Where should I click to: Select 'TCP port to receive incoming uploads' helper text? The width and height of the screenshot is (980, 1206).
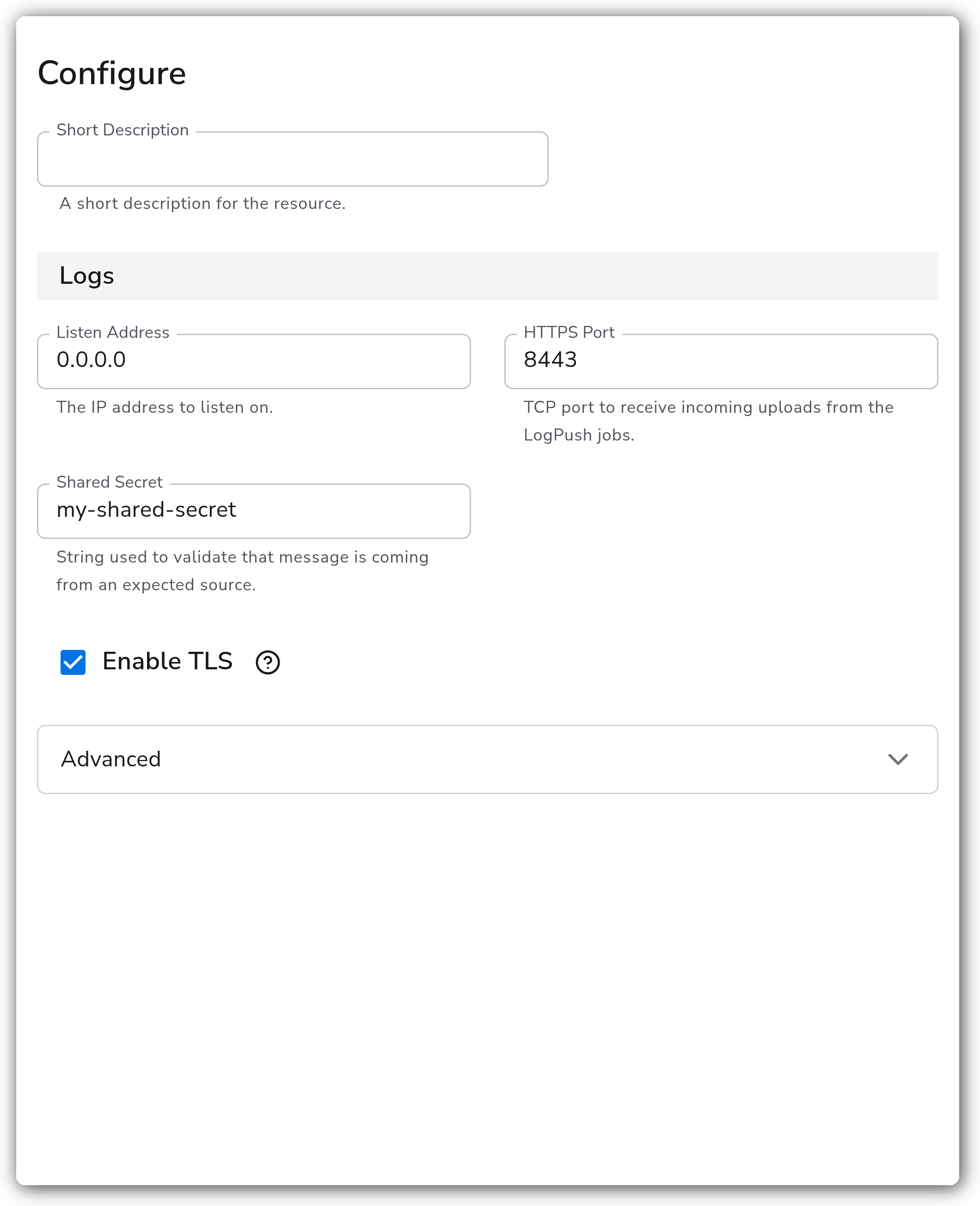(709, 421)
